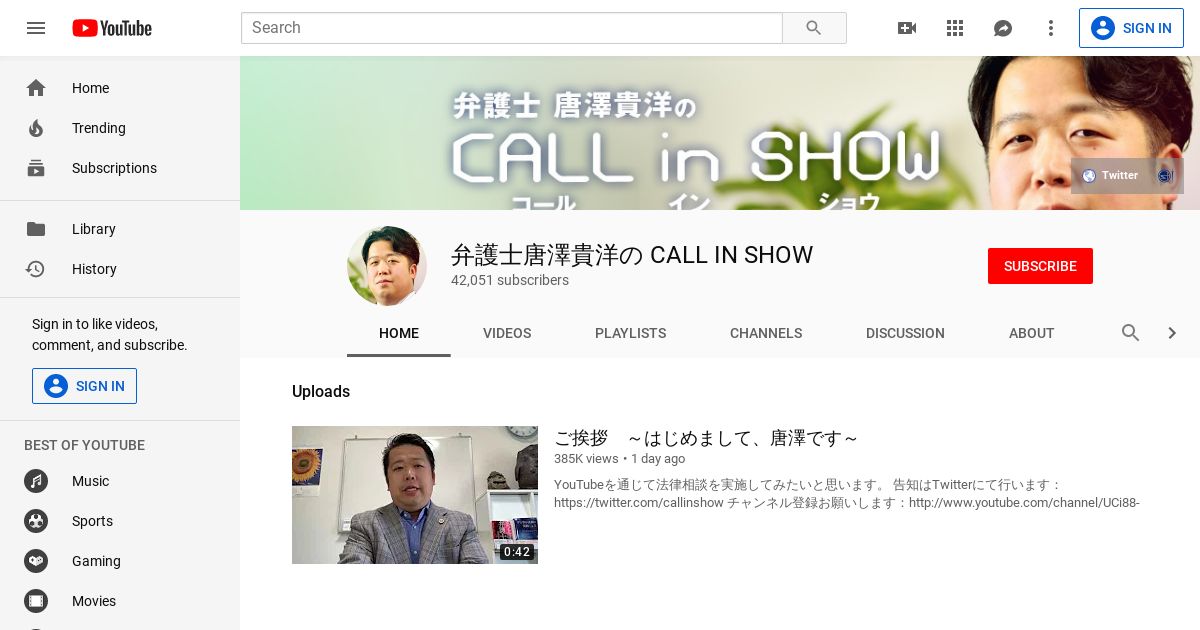Image resolution: width=1200 pixels, height=630 pixels.
Task: Open the YouTube apps grid icon
Action: point(955,28)
